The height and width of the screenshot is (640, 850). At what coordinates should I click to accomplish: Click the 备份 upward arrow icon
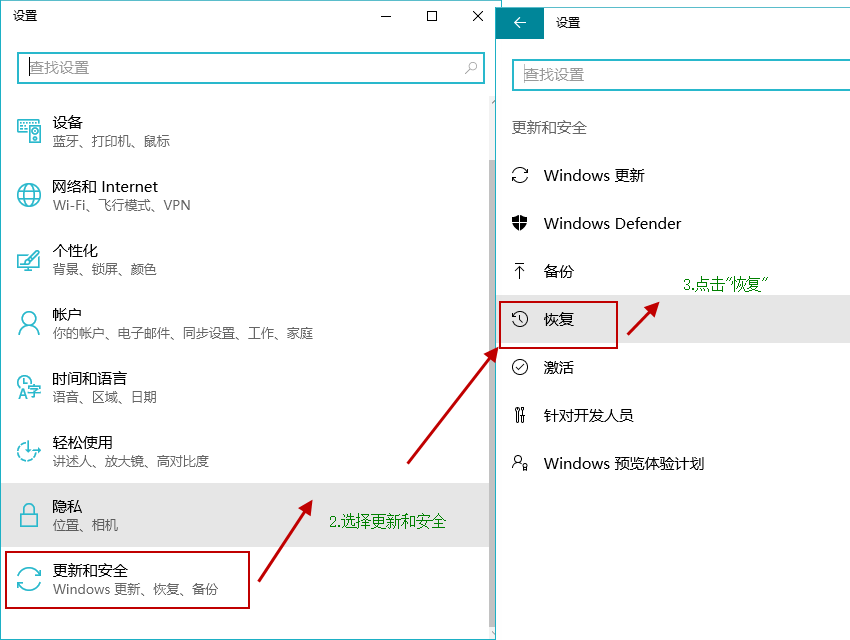pos(520,271)
